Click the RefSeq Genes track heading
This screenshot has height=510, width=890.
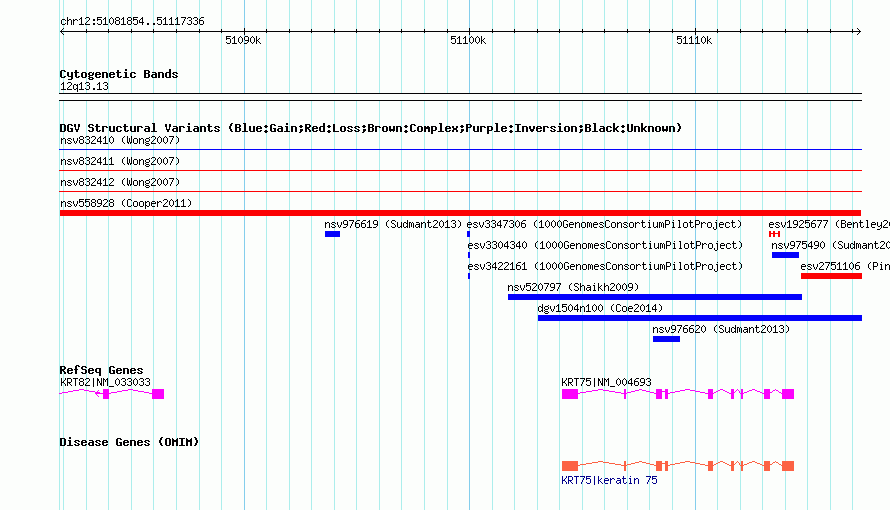pos(101,370)
